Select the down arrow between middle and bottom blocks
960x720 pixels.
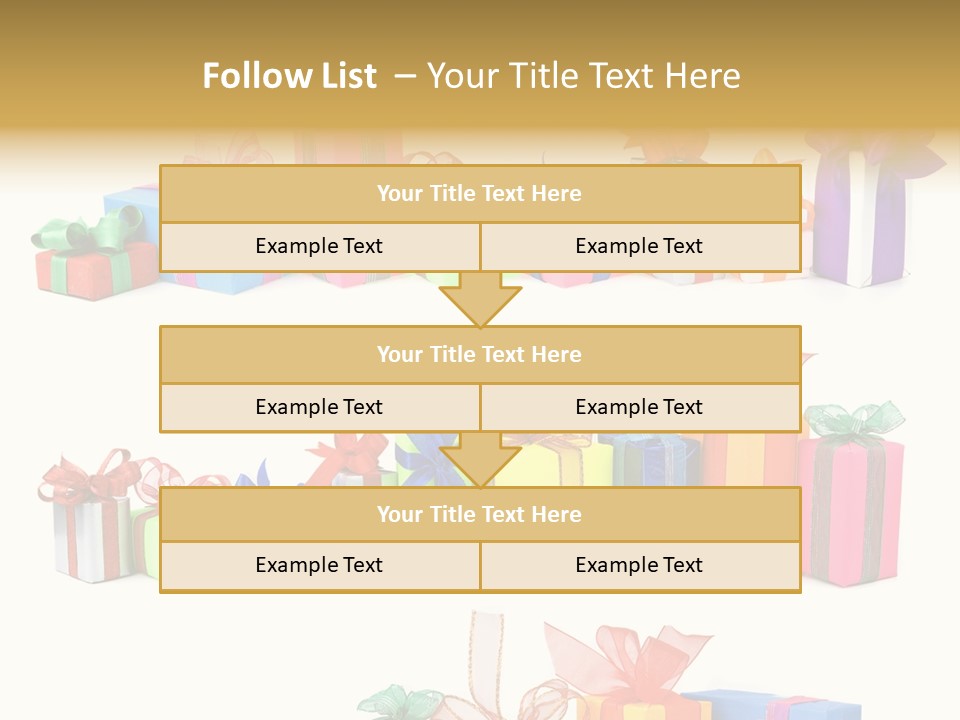coord(480,460)
